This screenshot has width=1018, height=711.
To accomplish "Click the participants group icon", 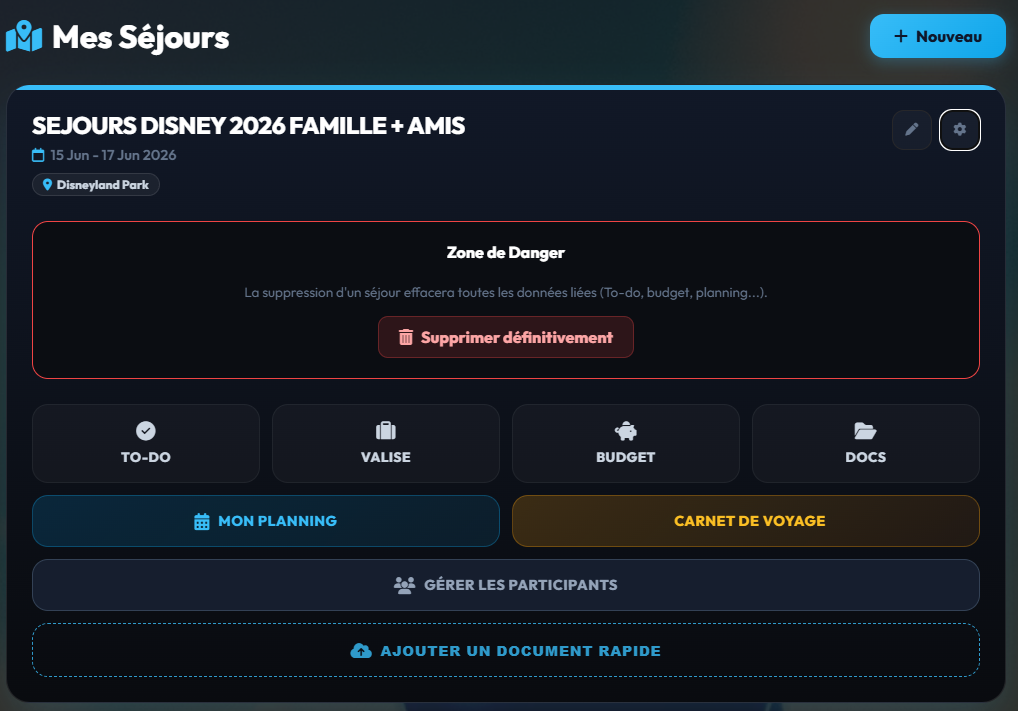I will (x=404, y=585).
